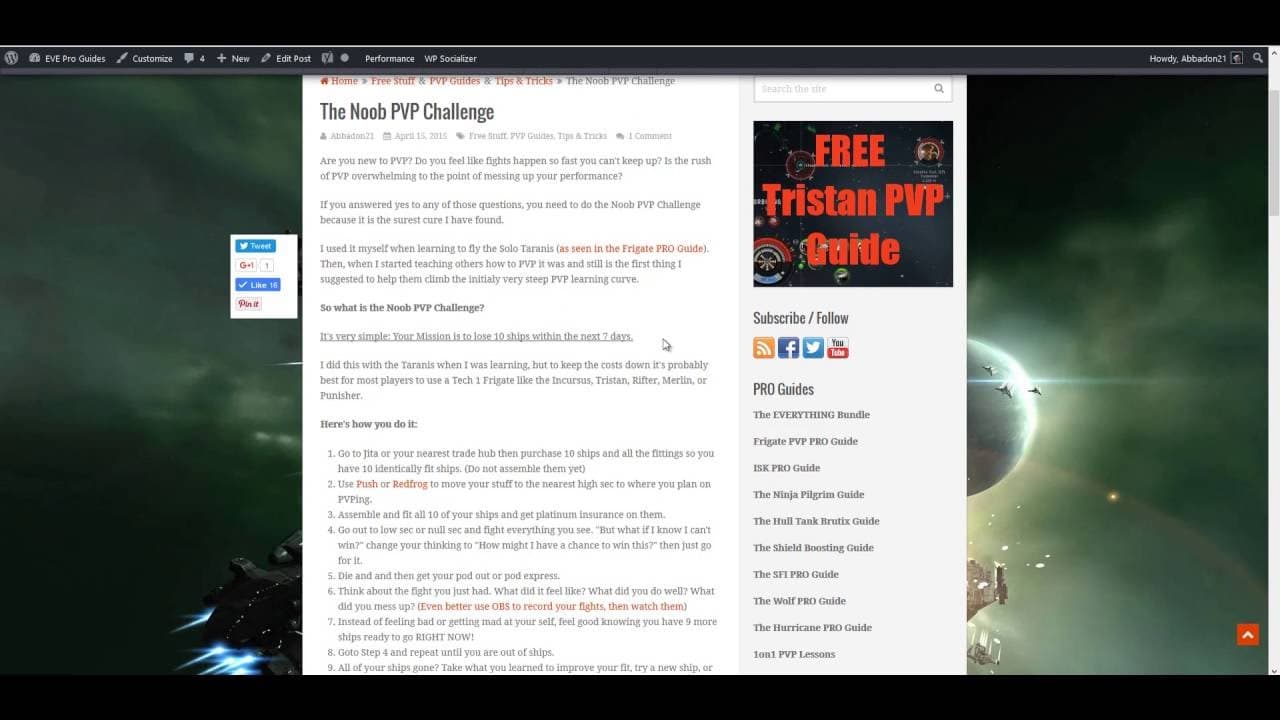This screenshot has width=1280, height=720.
Task: Share post with the Tweet button
Action: click(255, 246)
